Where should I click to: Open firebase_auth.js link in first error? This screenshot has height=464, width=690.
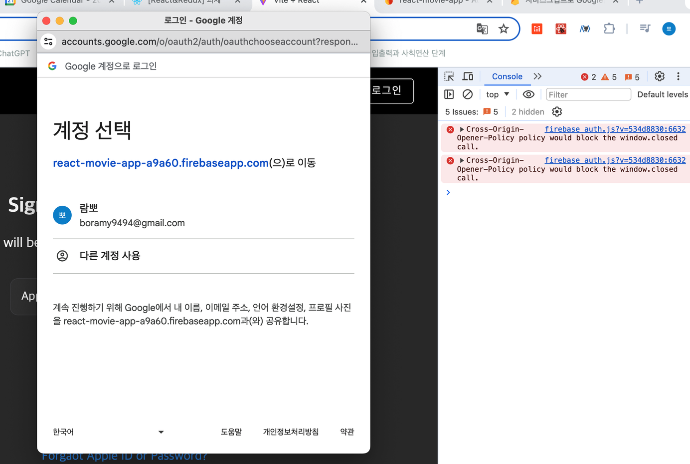[615, 129]
